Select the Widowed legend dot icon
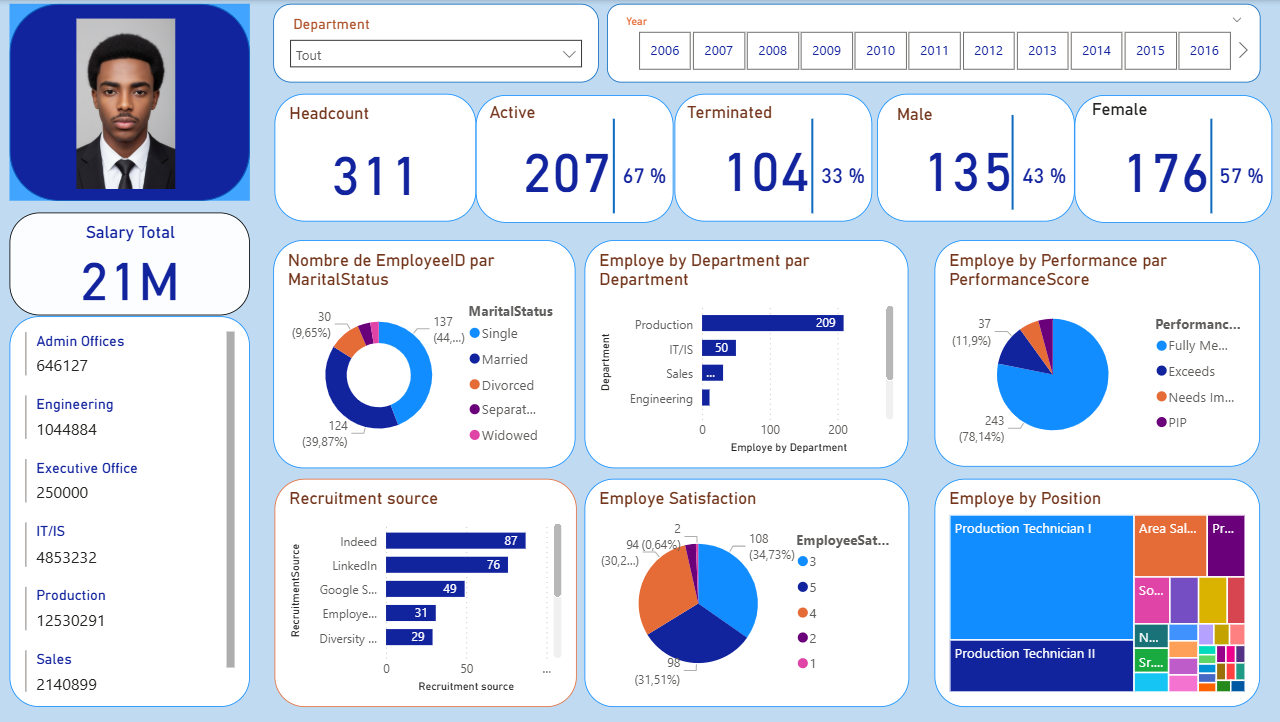 [x=474, y=435]
